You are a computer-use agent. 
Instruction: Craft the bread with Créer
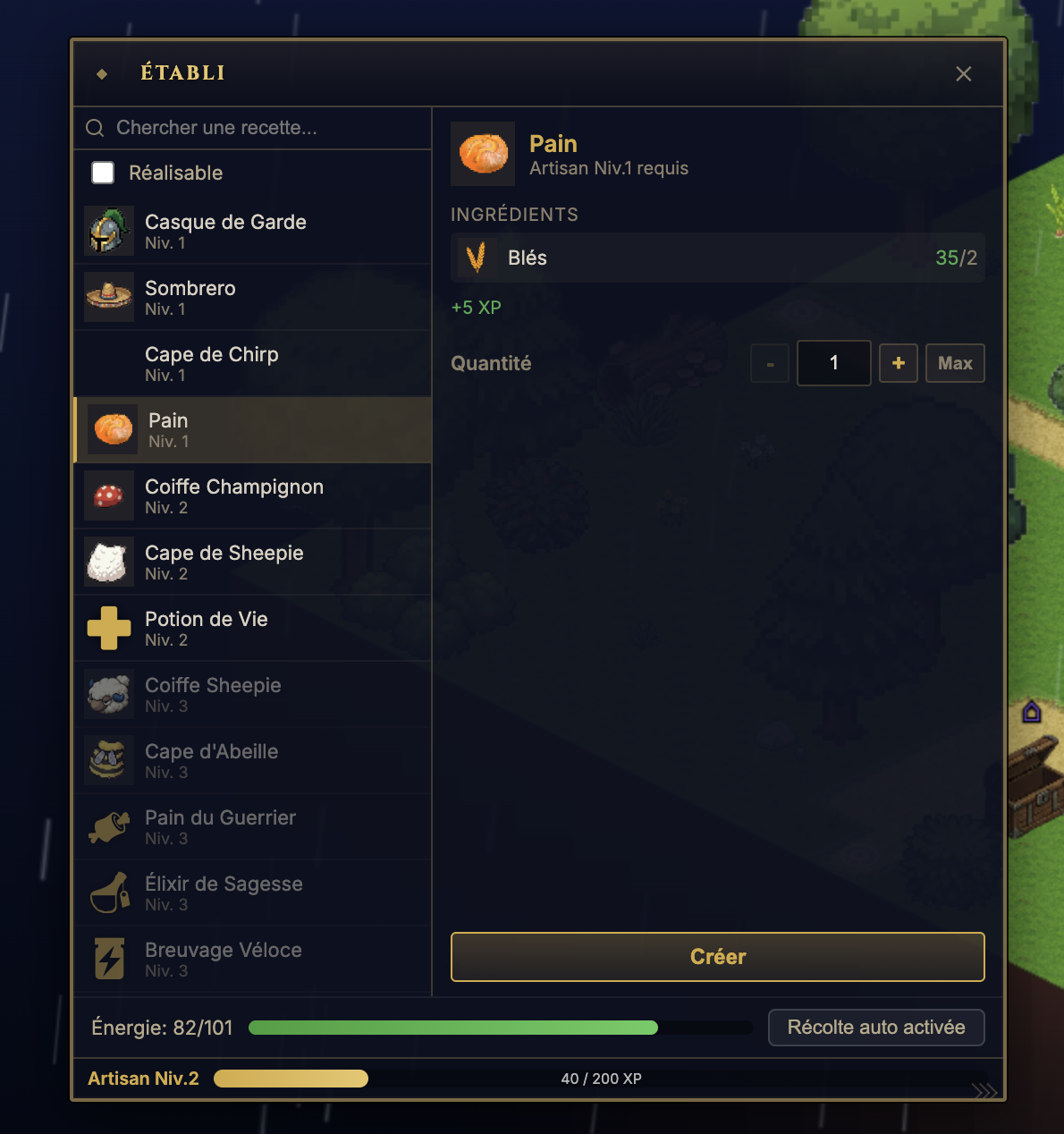tap(718, 957)
